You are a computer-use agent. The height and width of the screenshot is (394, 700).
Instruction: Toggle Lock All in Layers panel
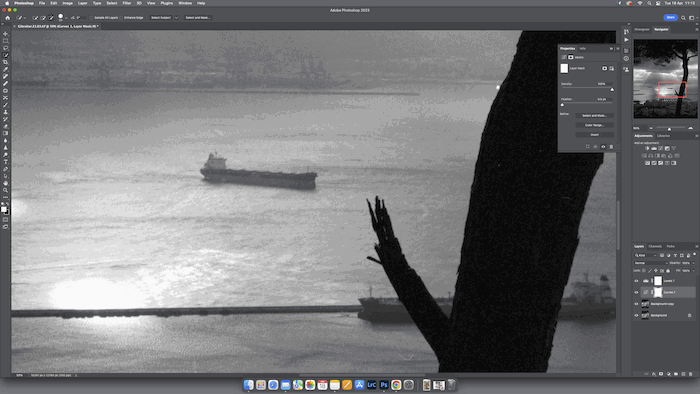tap(668, 270)
